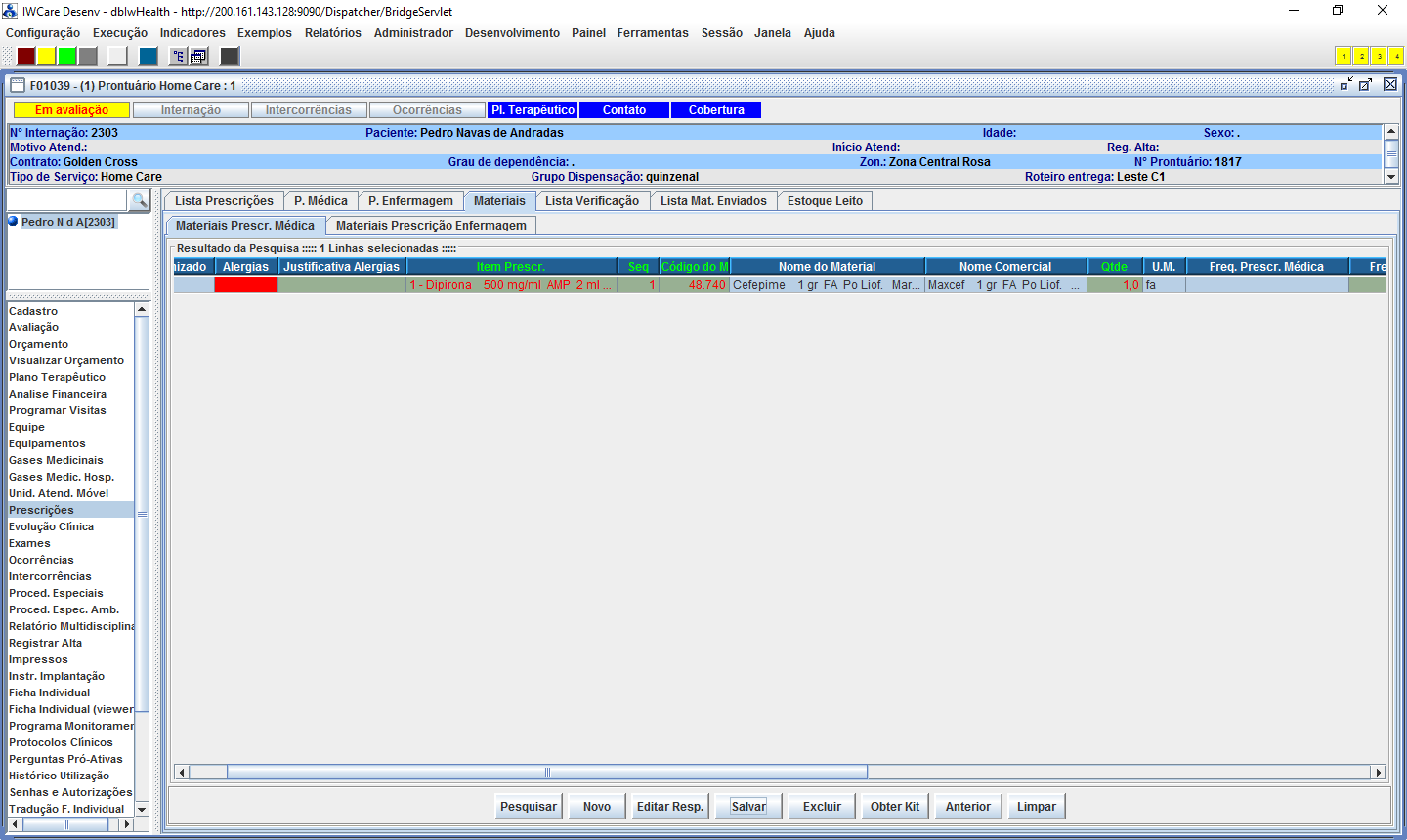Click the patient search input field
Image resolution: width=1407 pixels, height=840 pixels.
[x=67, y=200]
